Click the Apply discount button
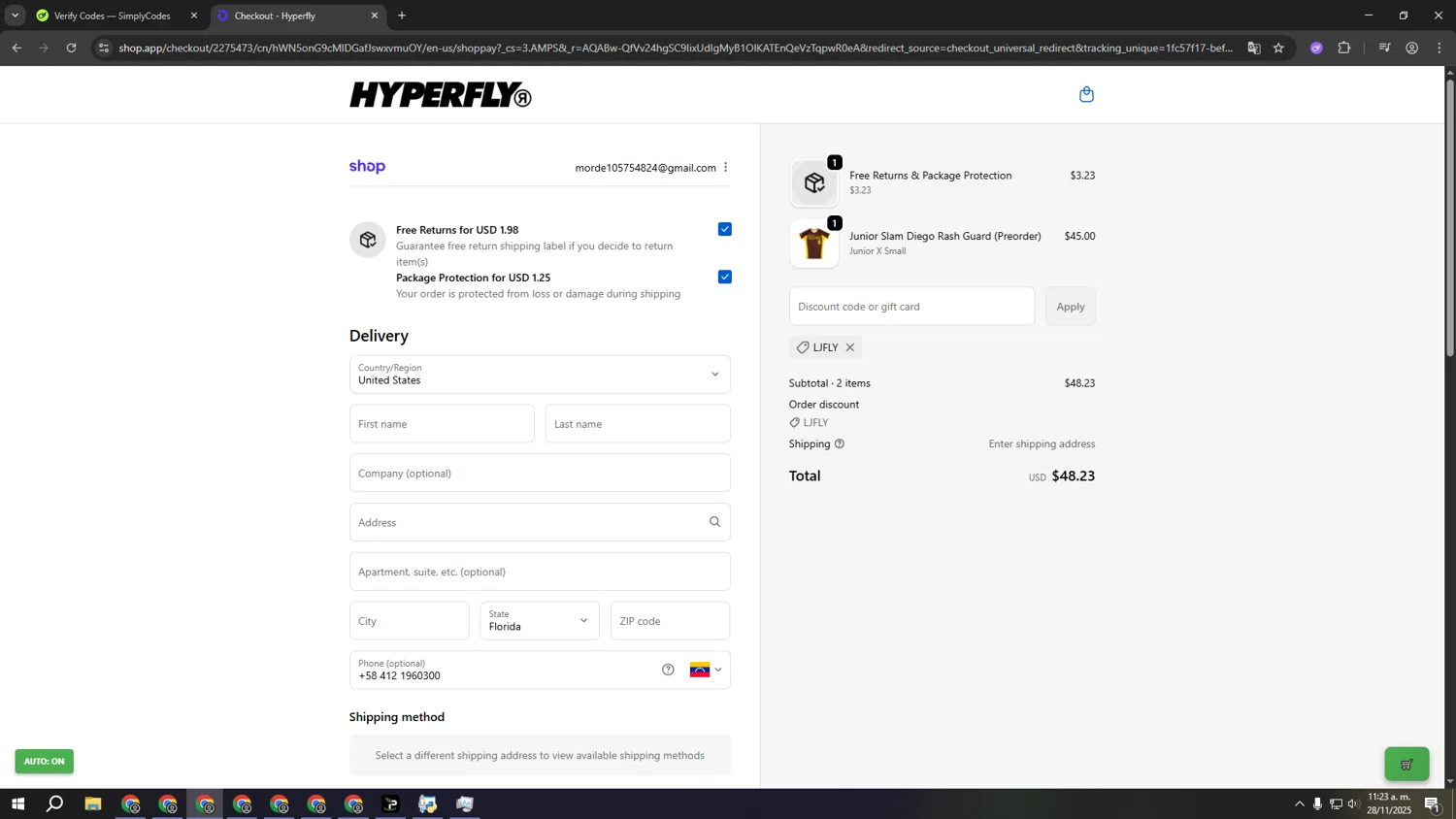1456x819 pixels. click(x=1071, y=307)
